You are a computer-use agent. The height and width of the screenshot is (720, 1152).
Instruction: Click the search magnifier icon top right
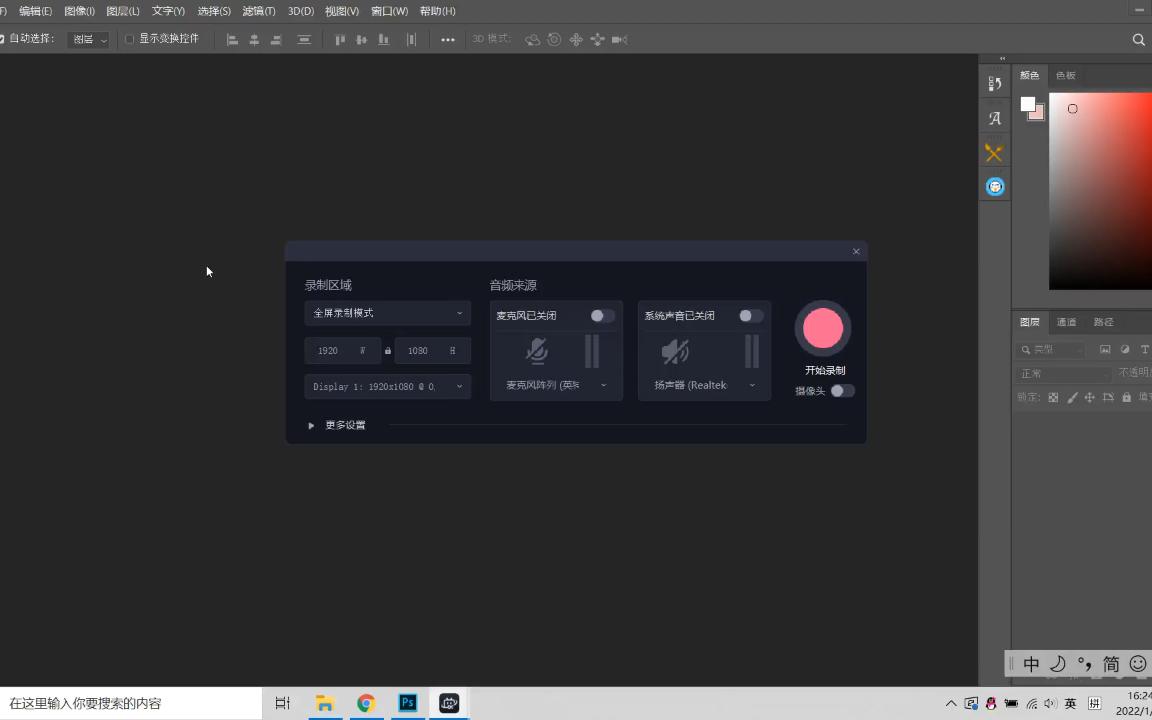[x=1139, y=39]
